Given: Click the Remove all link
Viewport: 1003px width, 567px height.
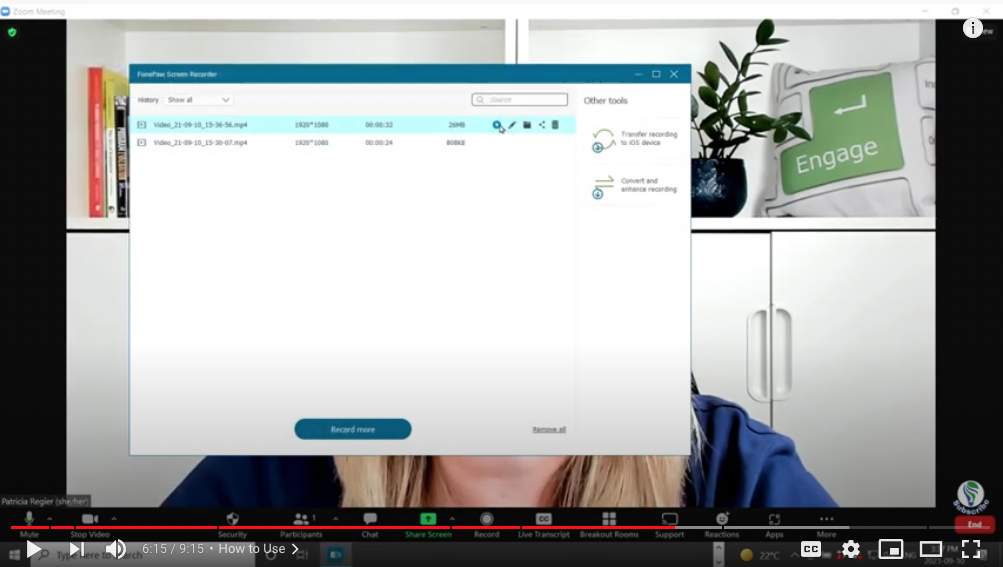Looking at the screenshot, I should [x=549, y=429].
